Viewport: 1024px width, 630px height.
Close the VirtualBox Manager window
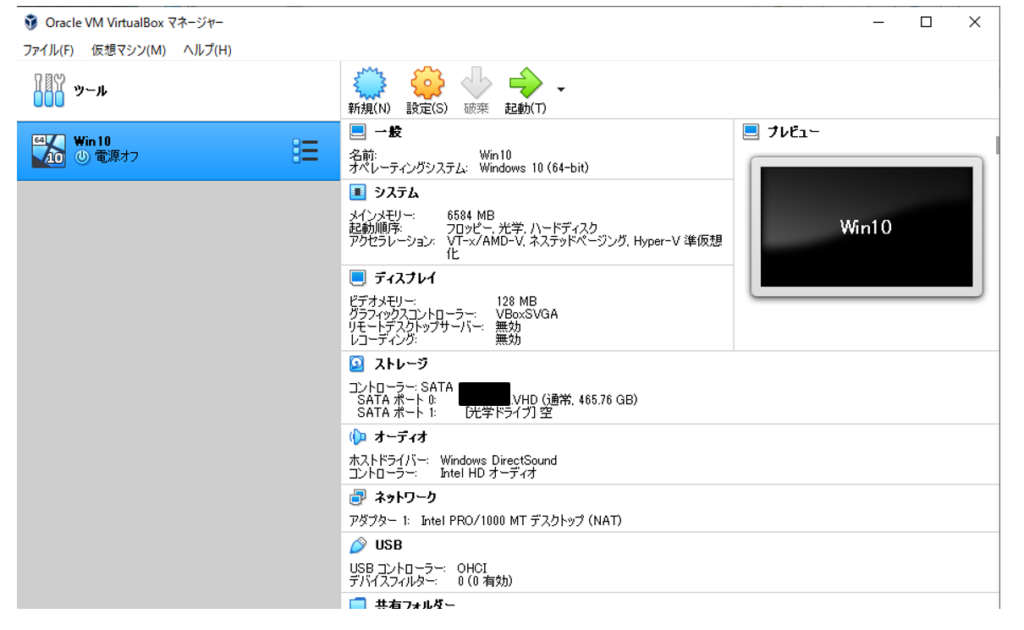coord(974,22)
